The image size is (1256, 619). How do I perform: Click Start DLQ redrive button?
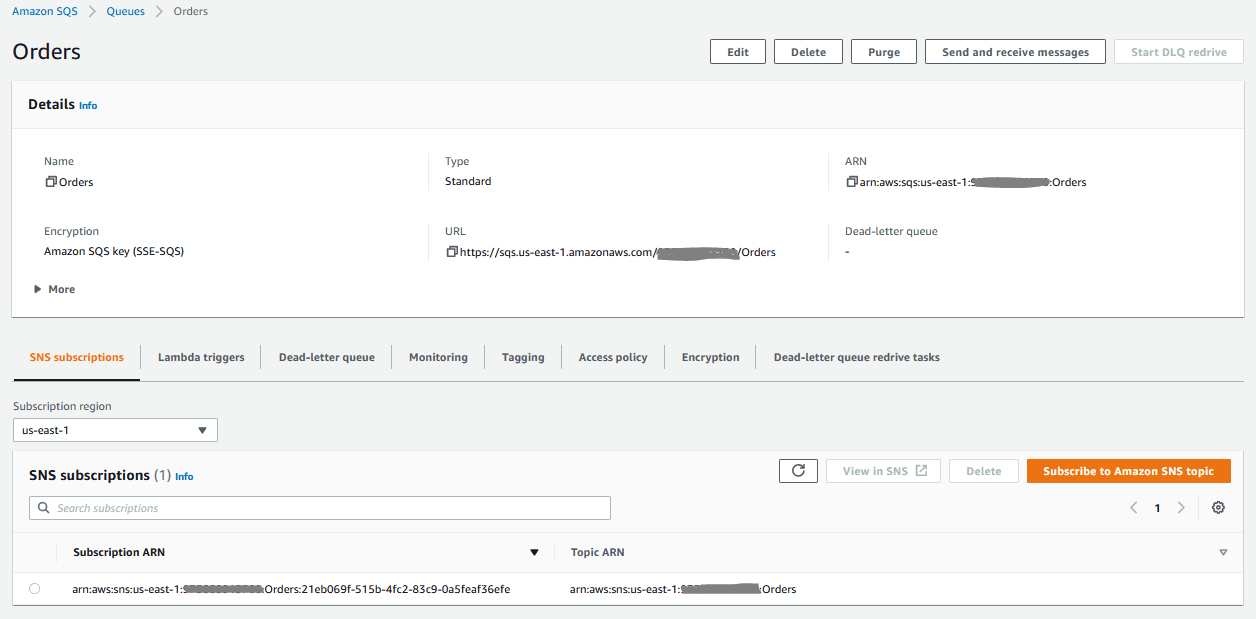[x=1179, y=52]
